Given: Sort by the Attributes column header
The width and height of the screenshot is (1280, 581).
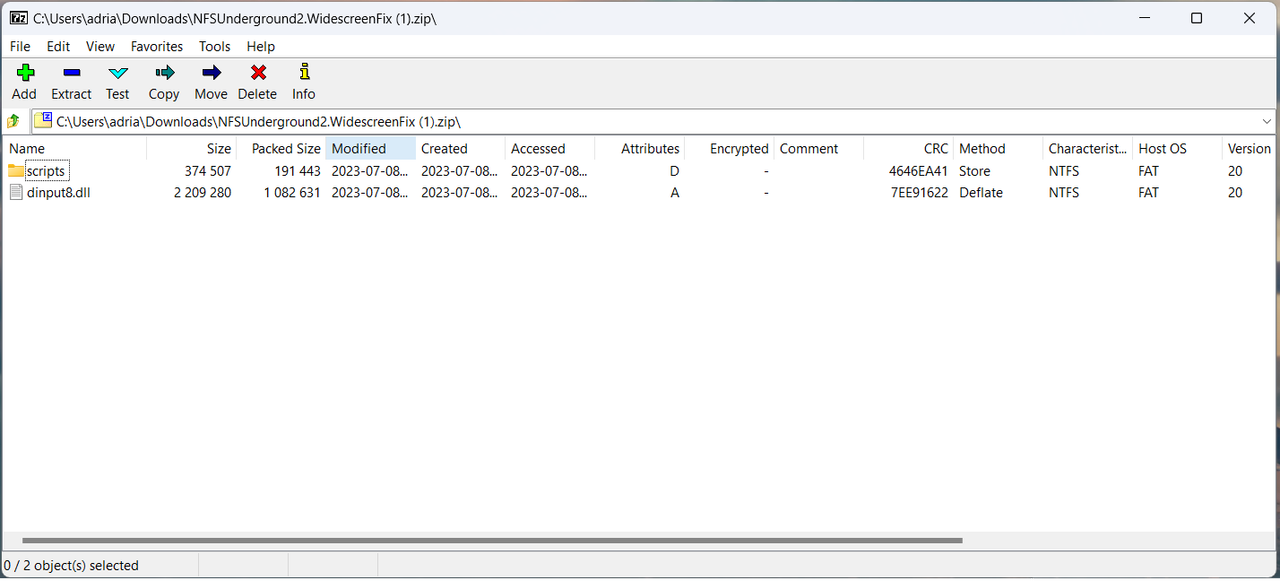Looking at the screenshot, I should (x=639, y=148).
